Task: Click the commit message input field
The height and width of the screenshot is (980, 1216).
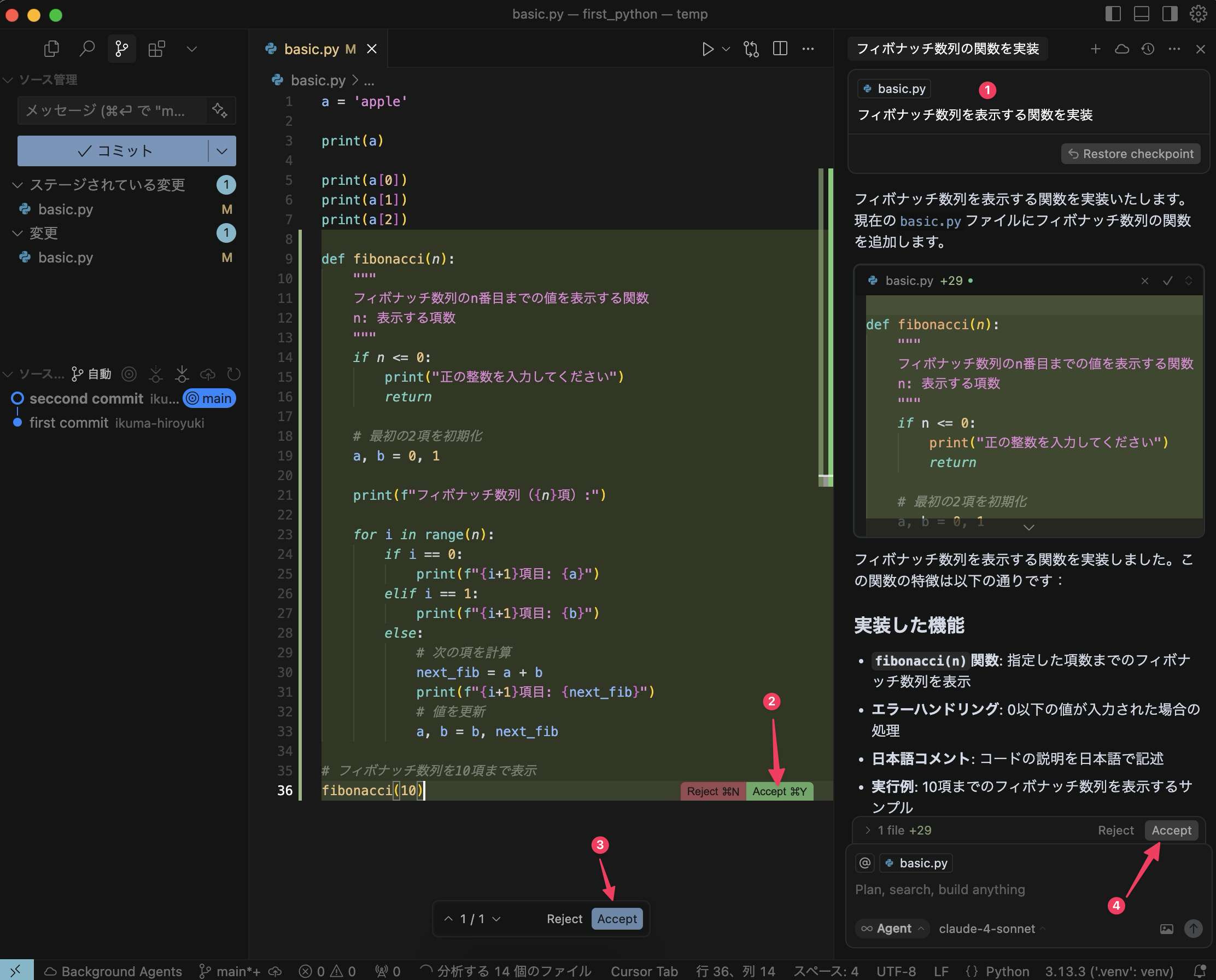Action: pos(112,110)
